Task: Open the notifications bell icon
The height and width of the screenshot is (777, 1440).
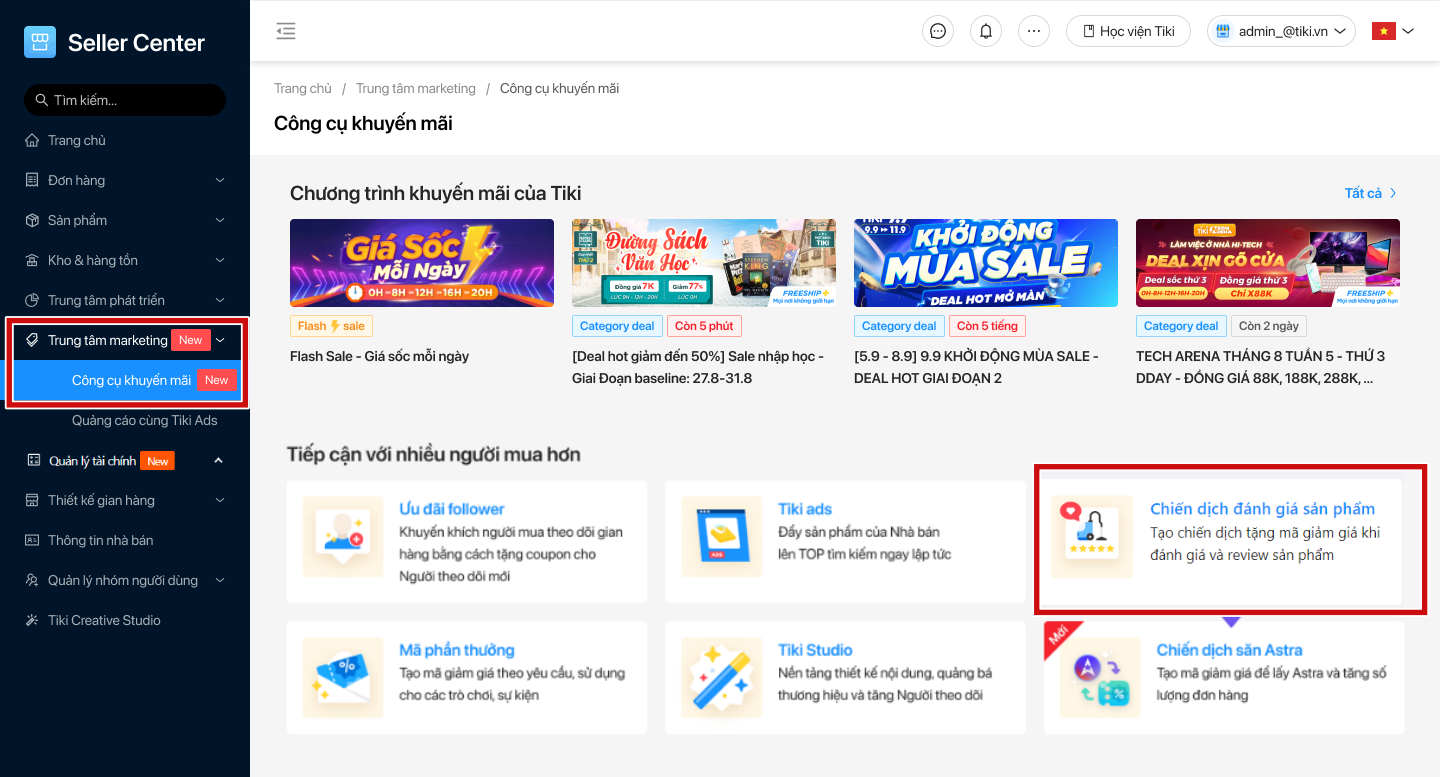Action: (986, 31)
